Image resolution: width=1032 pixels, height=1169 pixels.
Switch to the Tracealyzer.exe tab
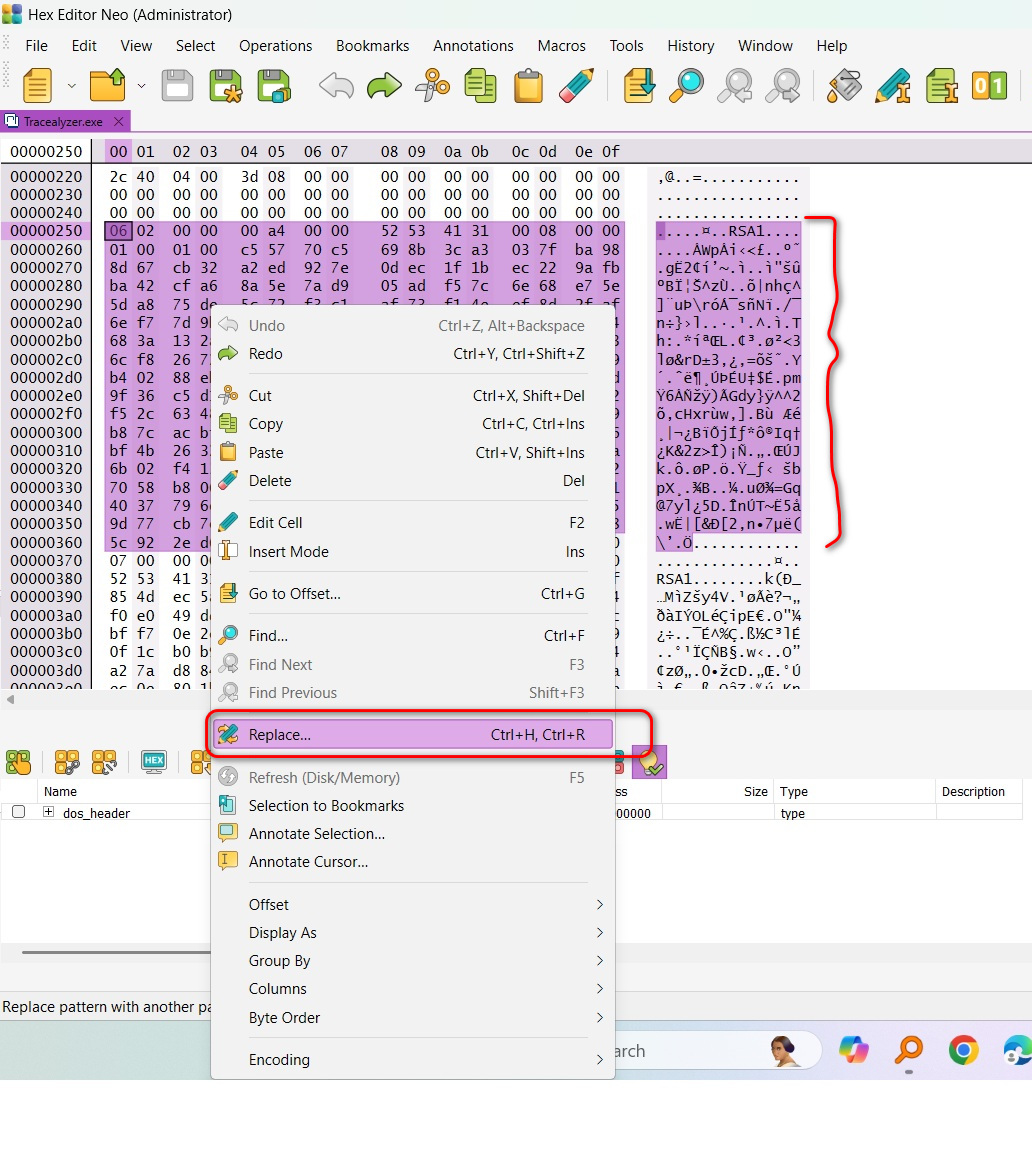[x=63, y=121]
